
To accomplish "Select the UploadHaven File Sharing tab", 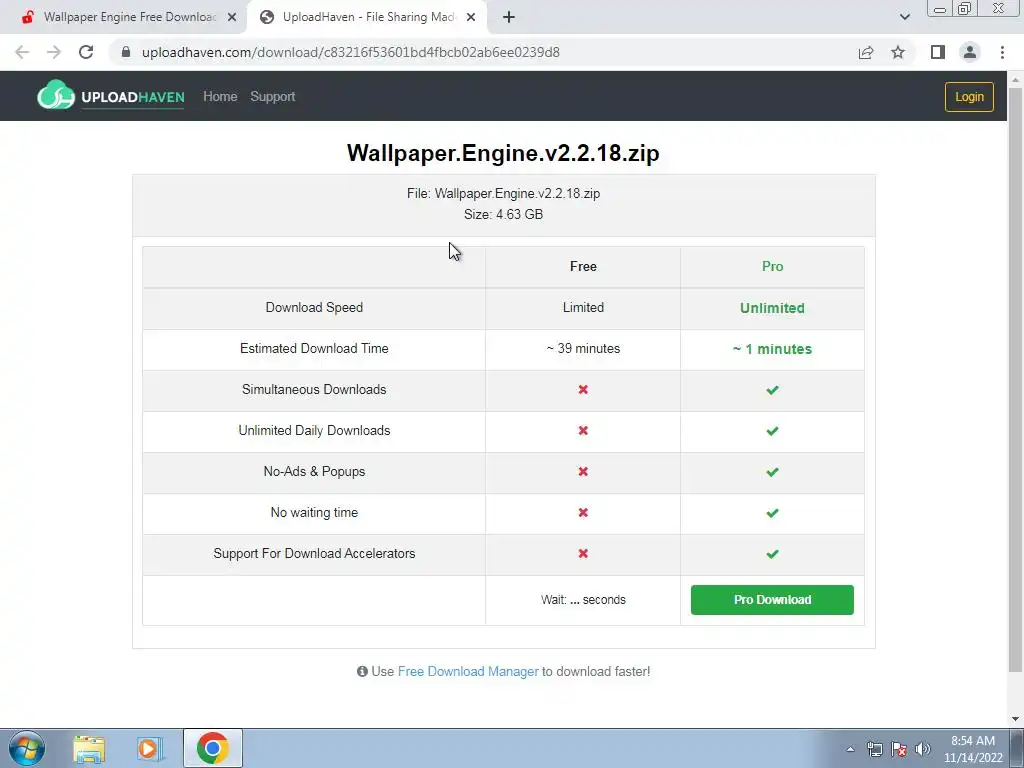I will tap(366, 17).
